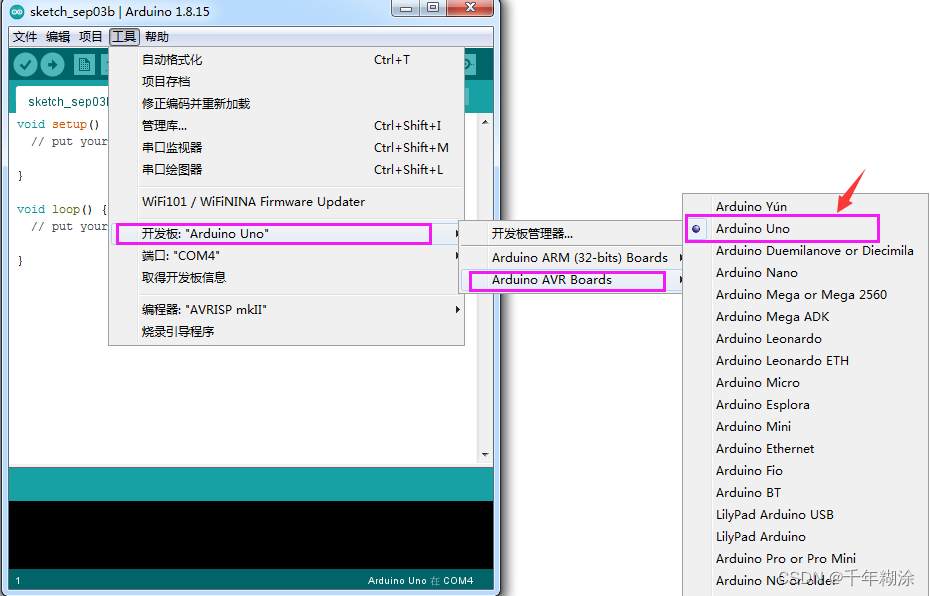This screenshot has width=930, height=596.
Task: Click the Upload arrow toolbar icon
Action: pos(53,65)
